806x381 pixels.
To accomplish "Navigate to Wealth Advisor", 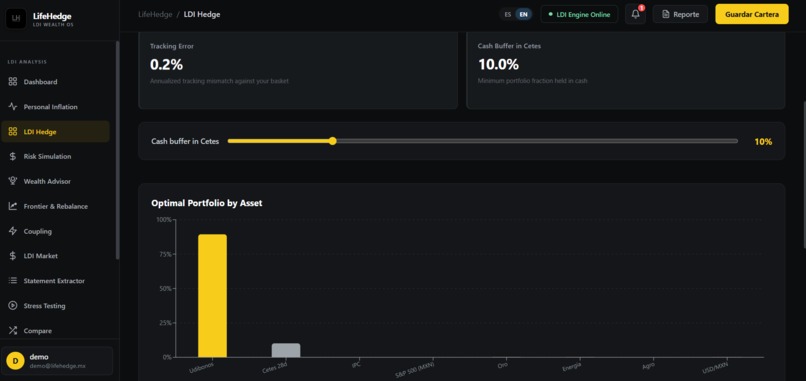I will [56, 181].
